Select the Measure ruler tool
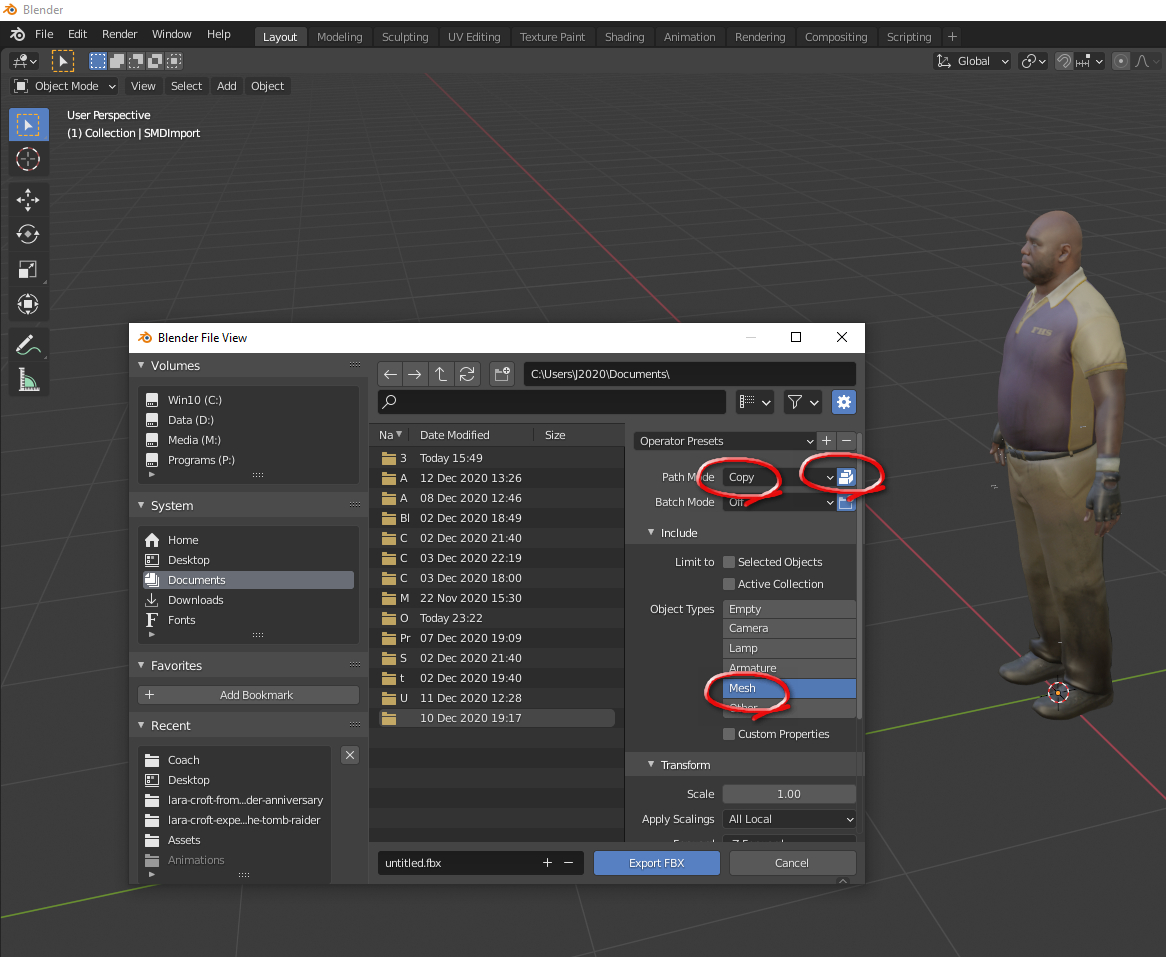This screenshot has width=1166, height=957. (x=28, y=380)
